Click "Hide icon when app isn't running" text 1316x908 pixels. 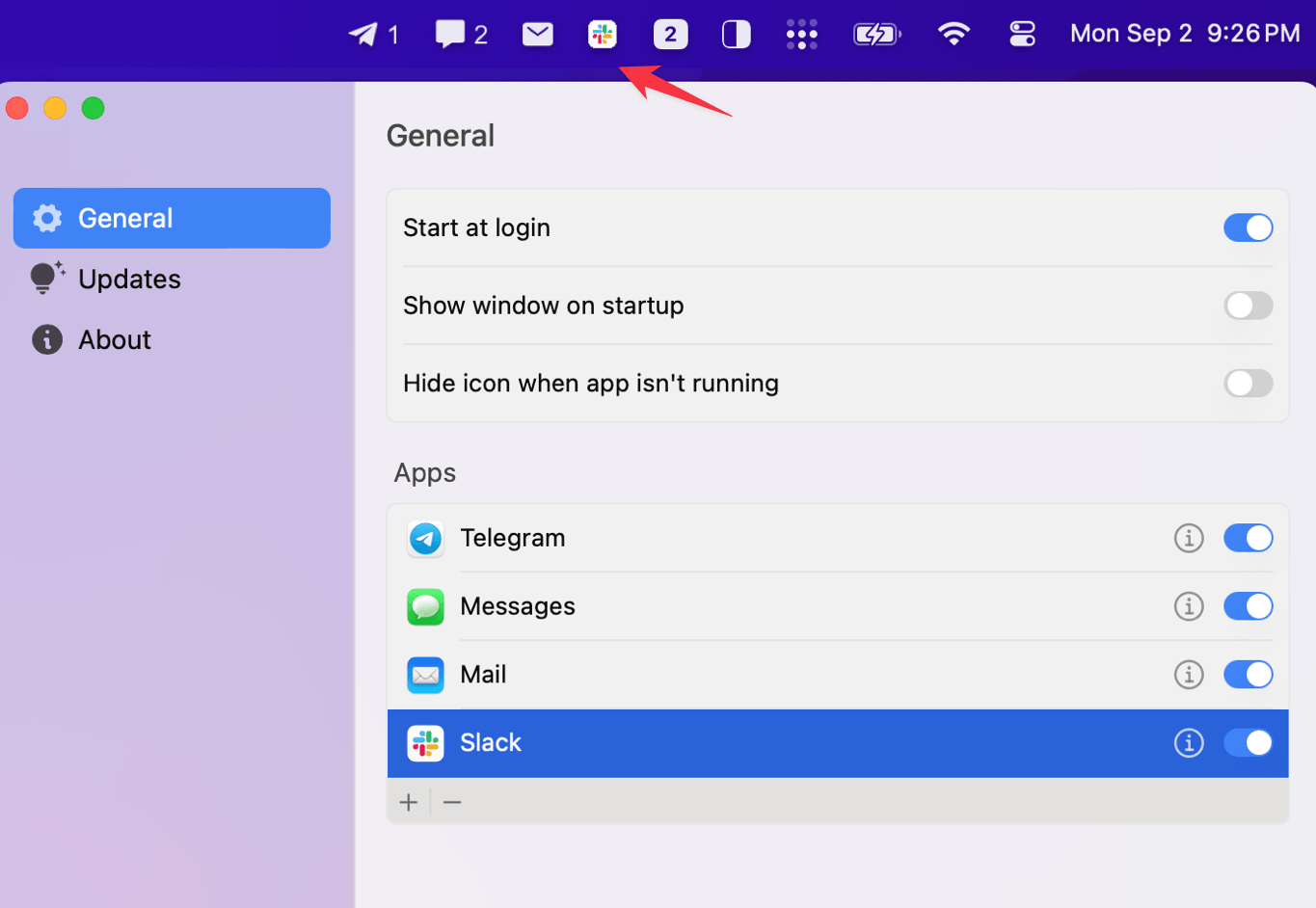coord(591,383)
